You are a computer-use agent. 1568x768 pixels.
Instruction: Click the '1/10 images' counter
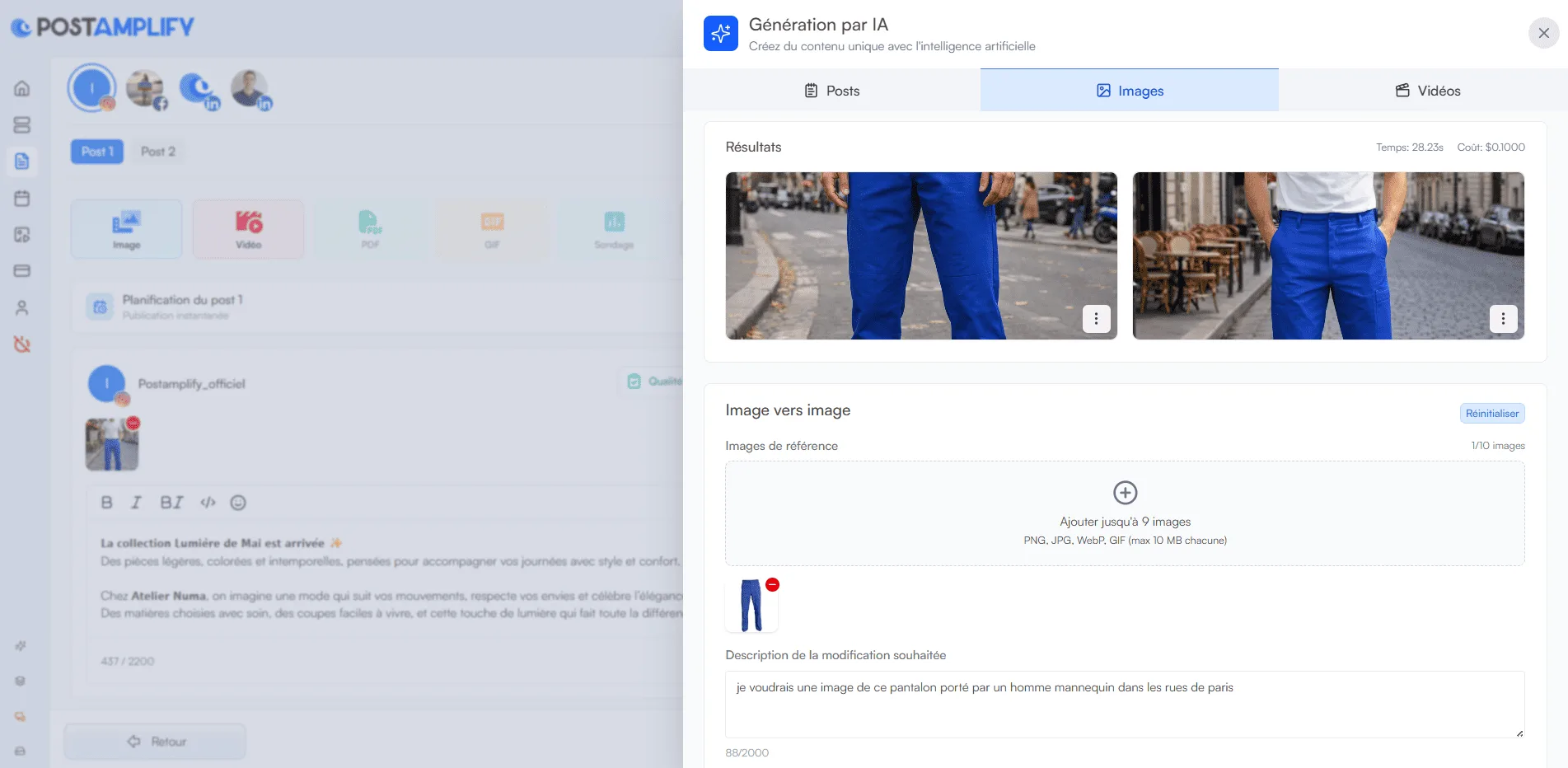[1498, 446]
